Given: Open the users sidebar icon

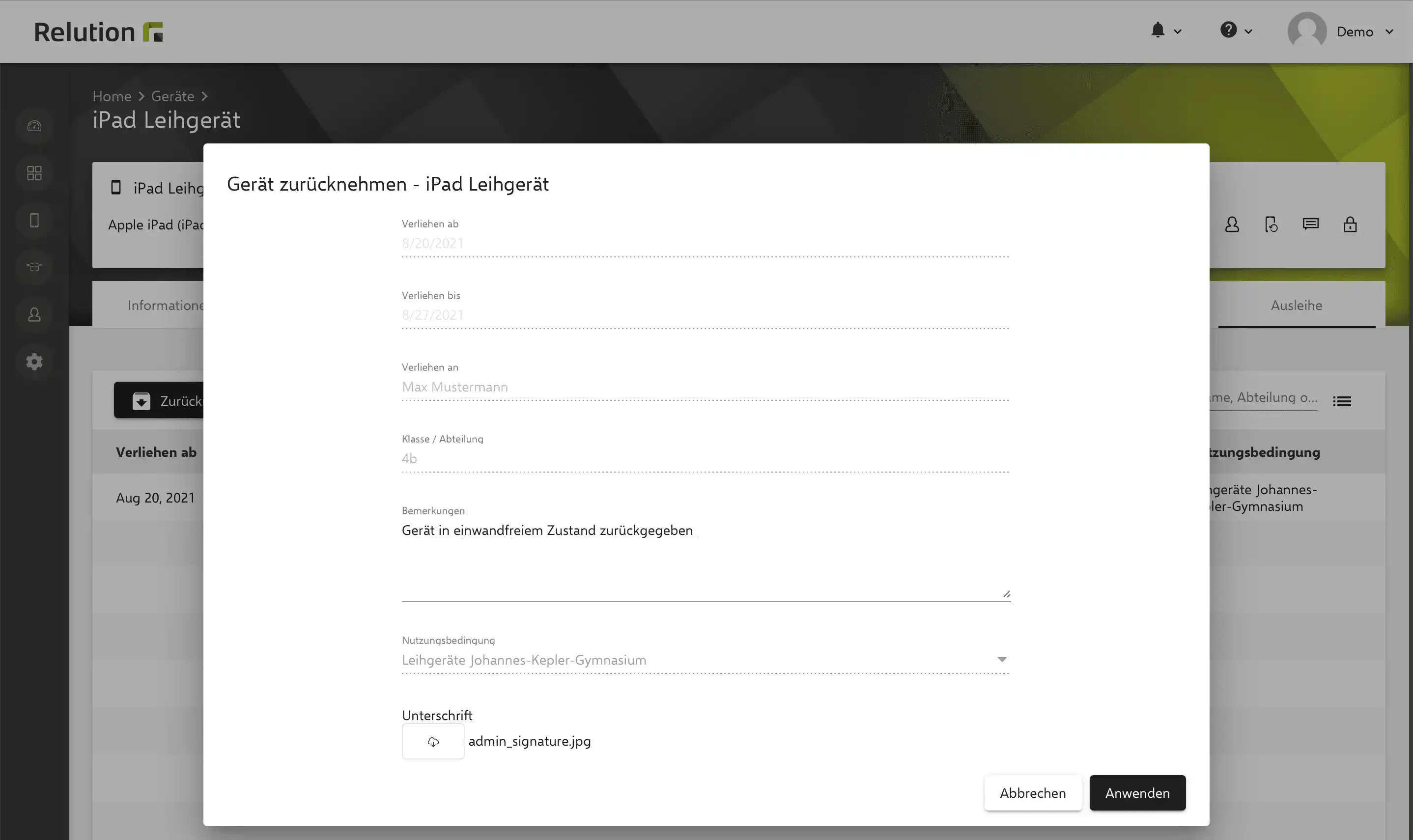Looking at the screenshot, I should [34, 314].
